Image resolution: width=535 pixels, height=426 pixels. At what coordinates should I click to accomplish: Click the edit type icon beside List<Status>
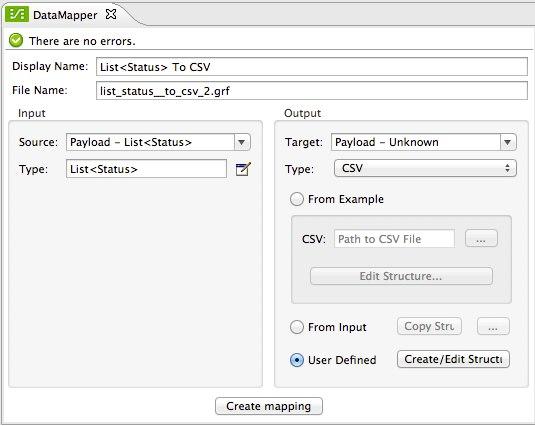(x=243, y=169)
